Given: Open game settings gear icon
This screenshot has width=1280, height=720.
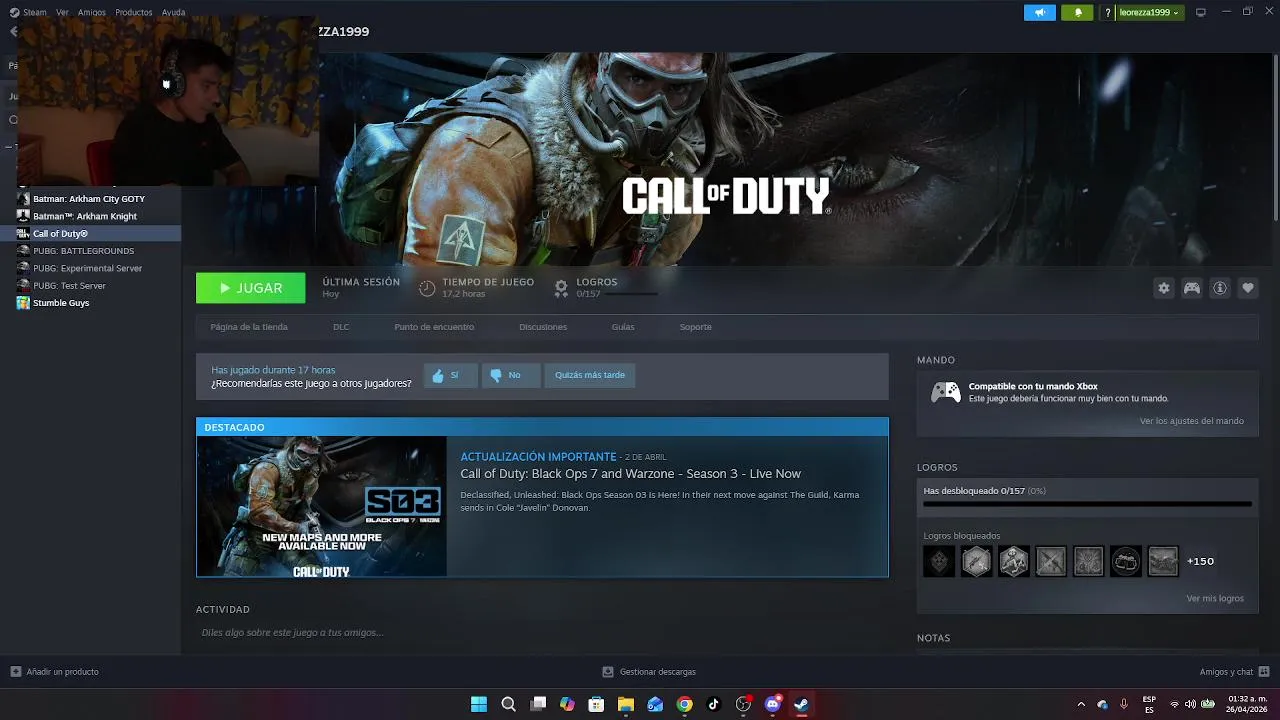Looking at the screenshot, I should coord(1163,288).
